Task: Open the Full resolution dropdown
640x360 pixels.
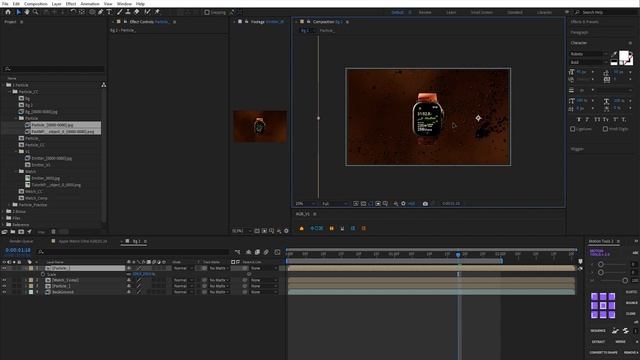Action: [335, 203]
